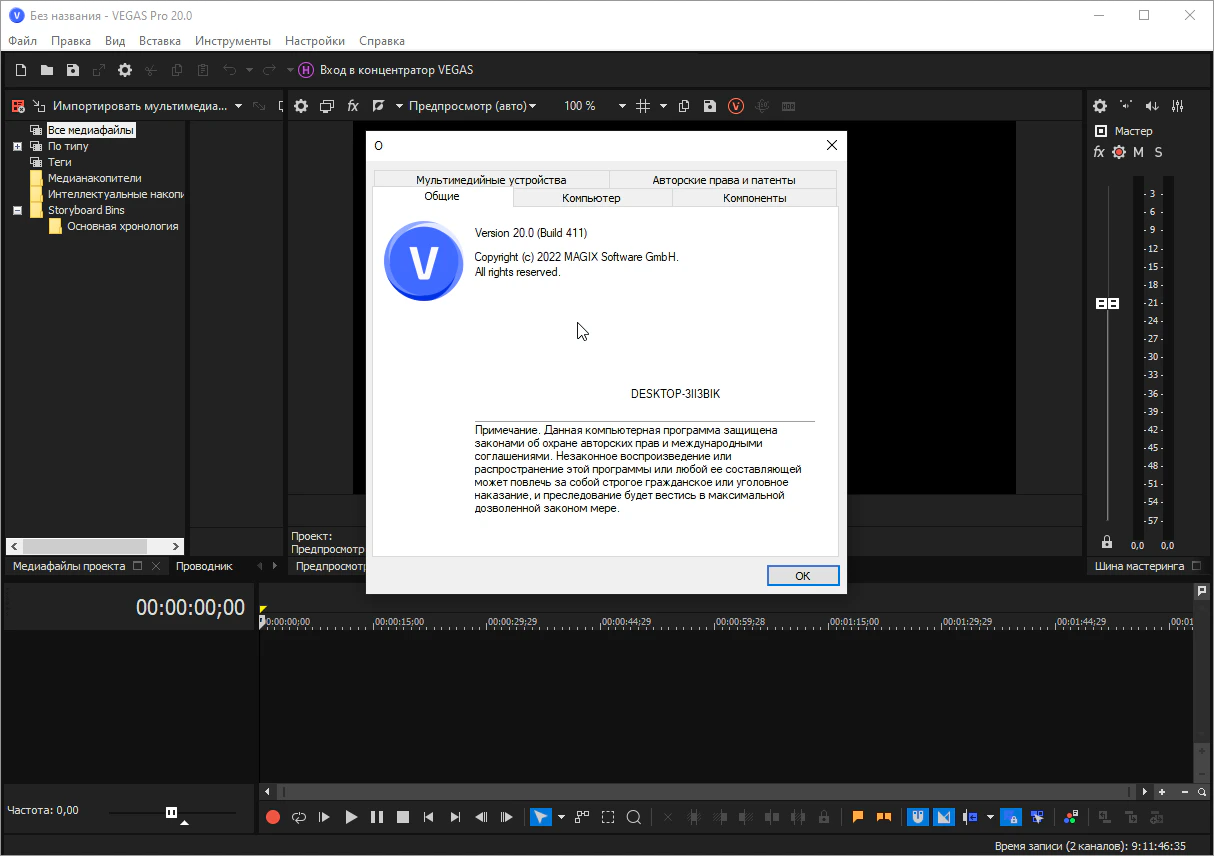Open Master bus FX button
Viewport: 1214px width, 856px height.
point(1099,152)
